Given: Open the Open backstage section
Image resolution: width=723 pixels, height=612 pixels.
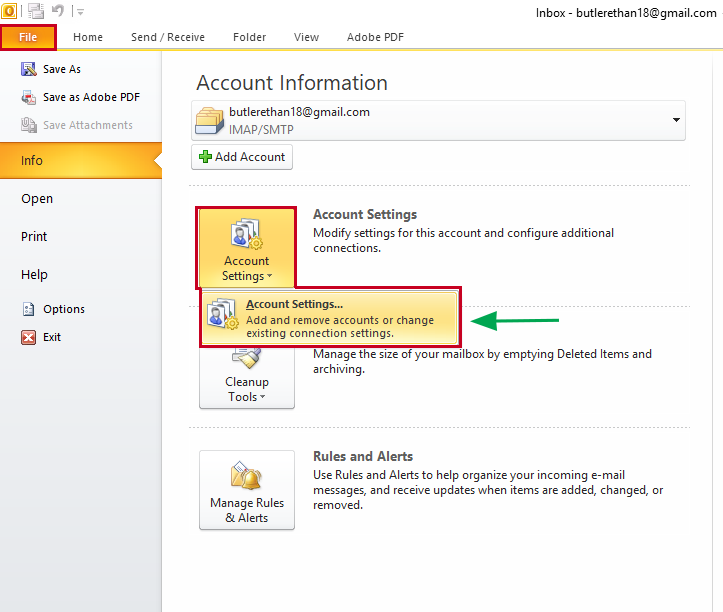Looking at the screenshot, I should pyautogui.click(x=37, y=199).
